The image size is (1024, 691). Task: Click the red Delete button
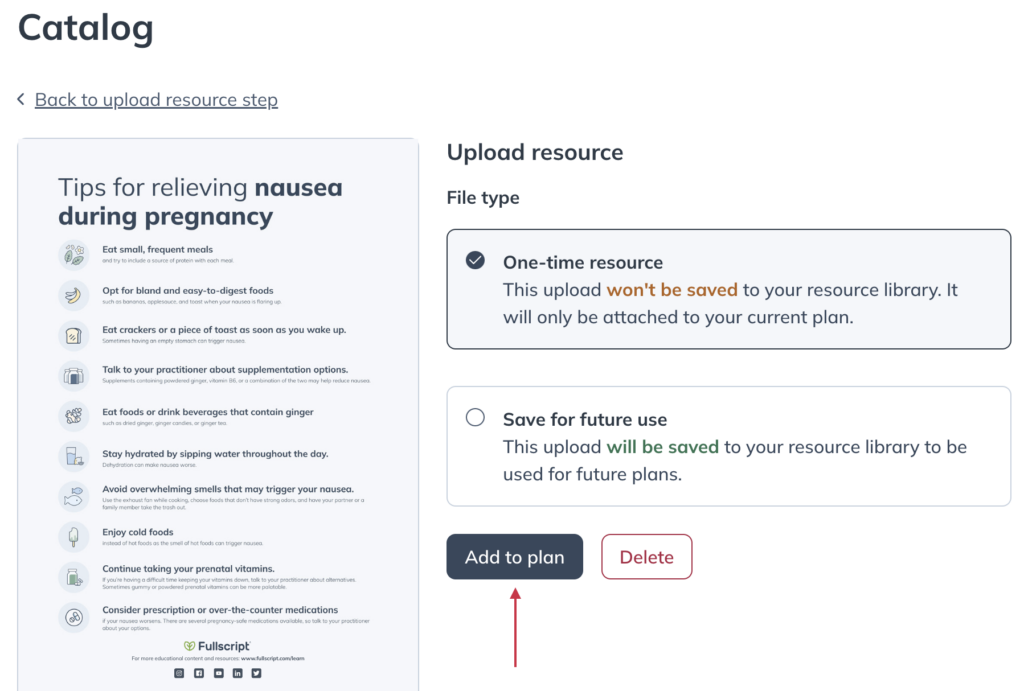click(647, 556)
